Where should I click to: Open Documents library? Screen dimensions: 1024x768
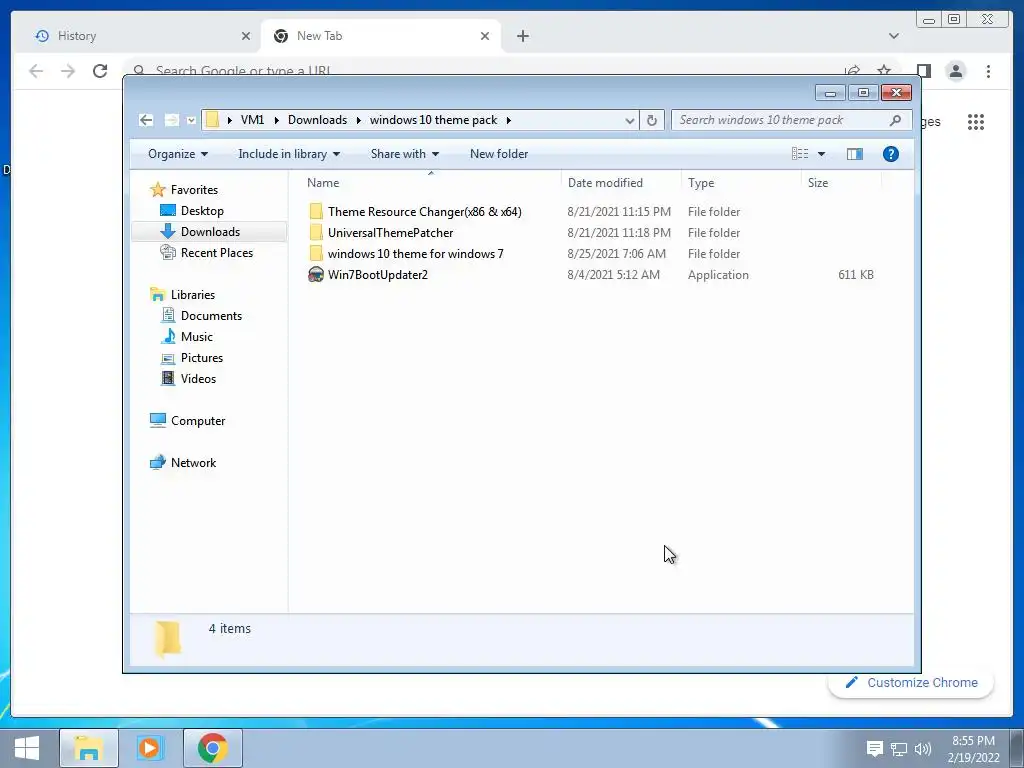pos(211,315)
